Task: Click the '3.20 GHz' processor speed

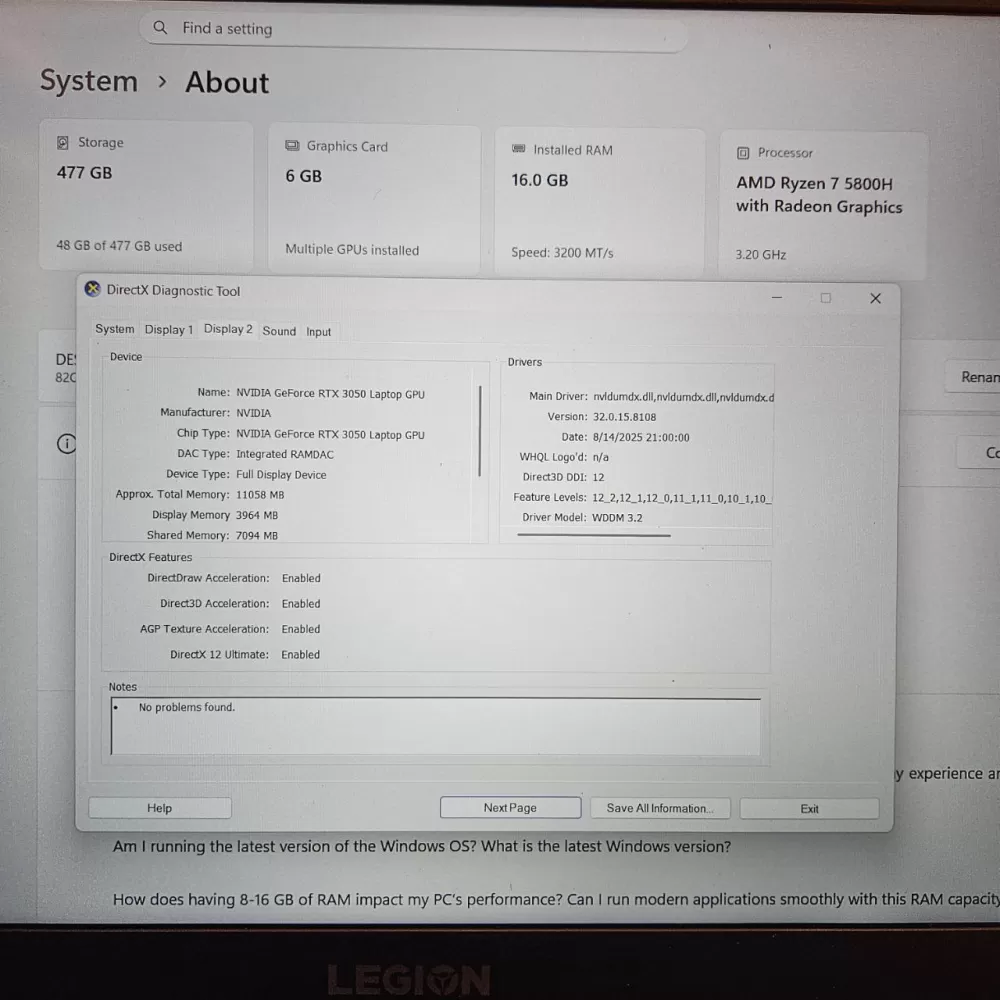Action: pos(760,254)
